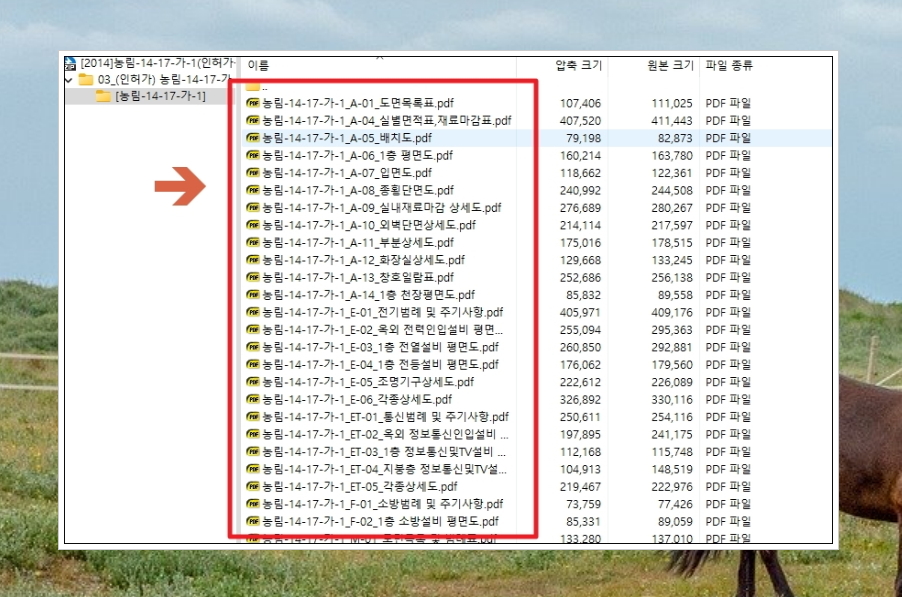Select file name A-07_입면도.pdf

pyautogui.click(x=347, y=173)
